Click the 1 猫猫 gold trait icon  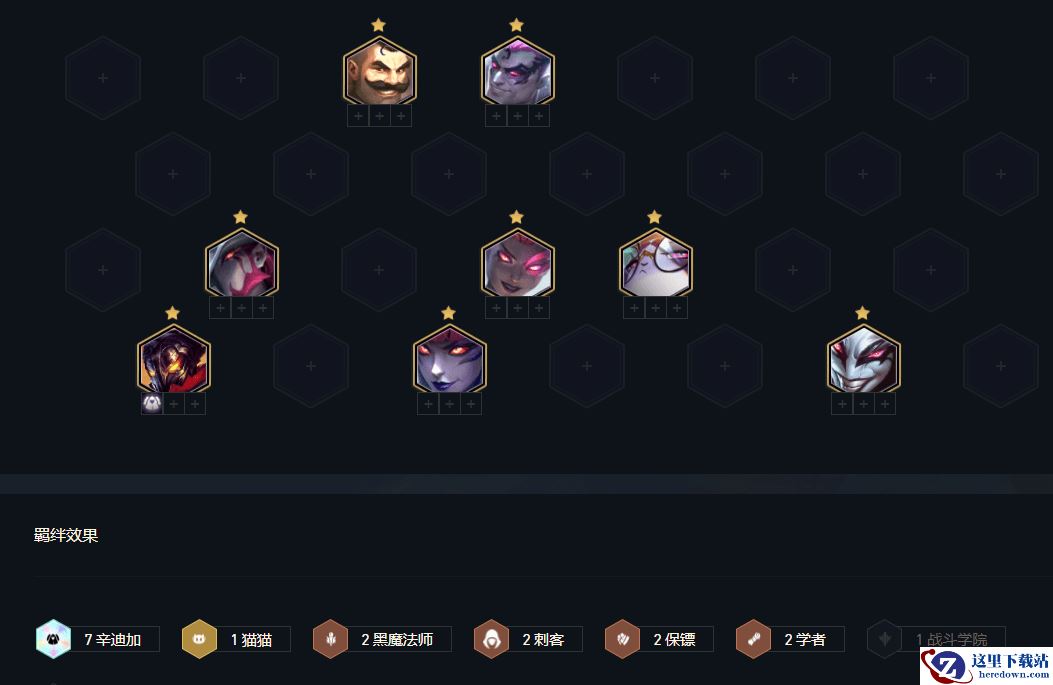point(199,639)
